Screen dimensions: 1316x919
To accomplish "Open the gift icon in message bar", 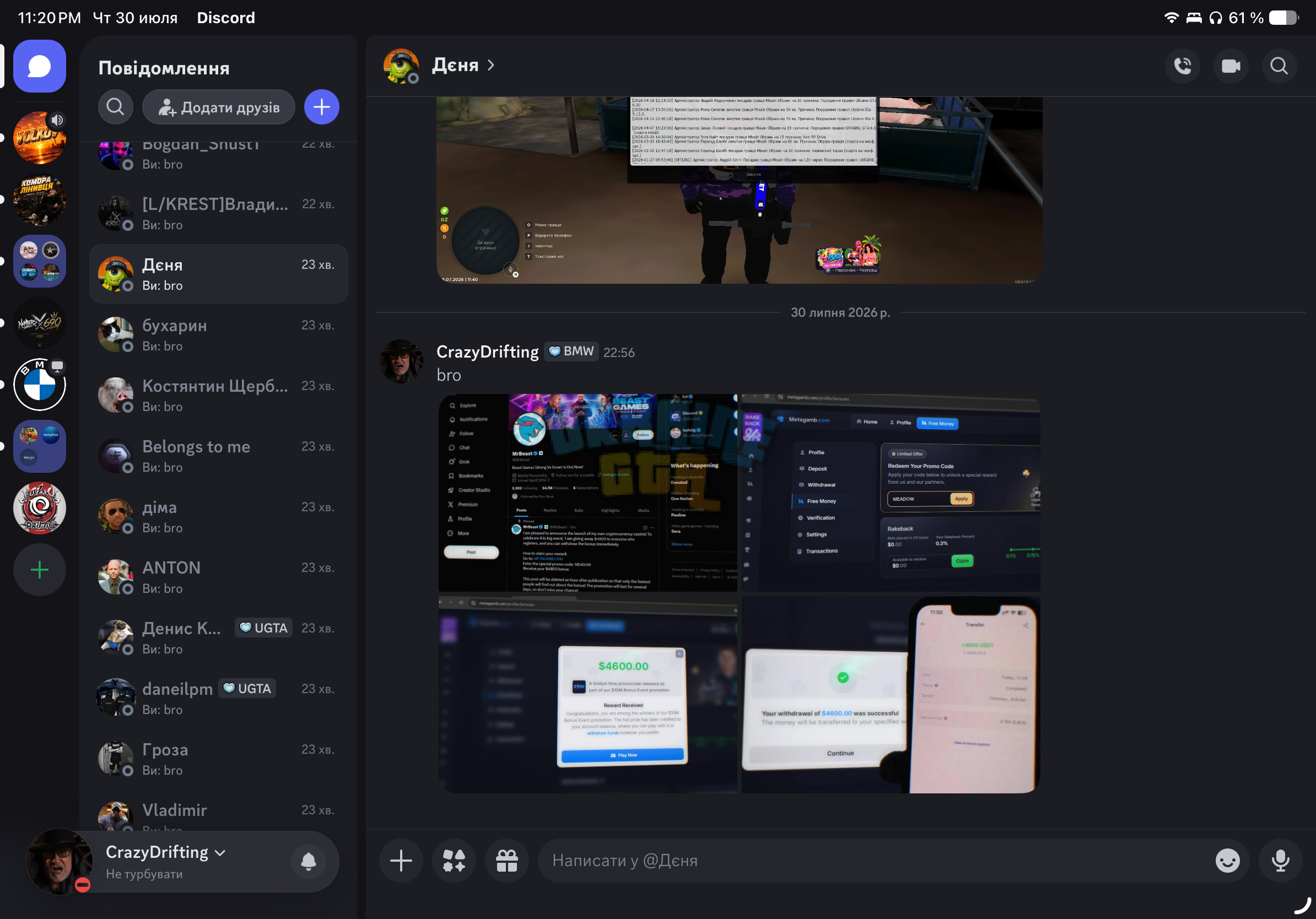I will click(x=506, y=861).
